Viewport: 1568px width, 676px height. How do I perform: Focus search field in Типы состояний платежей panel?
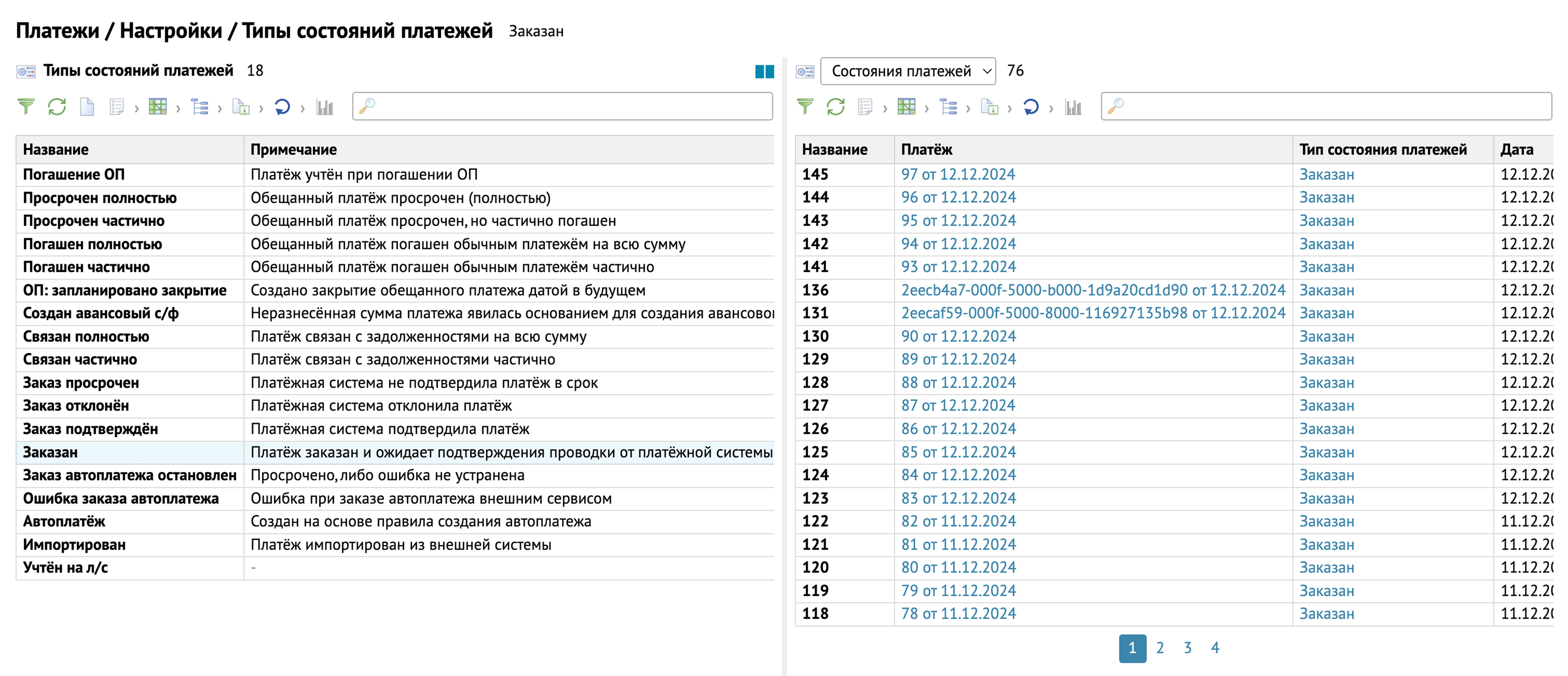tap(562, 107)
